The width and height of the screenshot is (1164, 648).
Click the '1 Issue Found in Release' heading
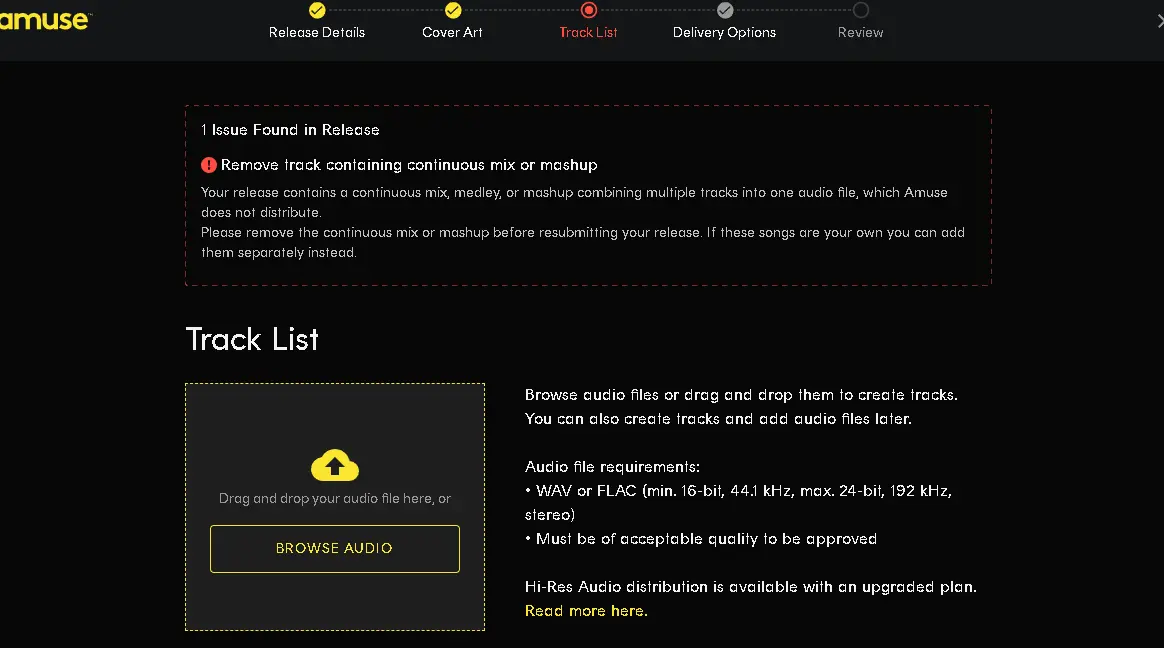(x=290, y=130)
